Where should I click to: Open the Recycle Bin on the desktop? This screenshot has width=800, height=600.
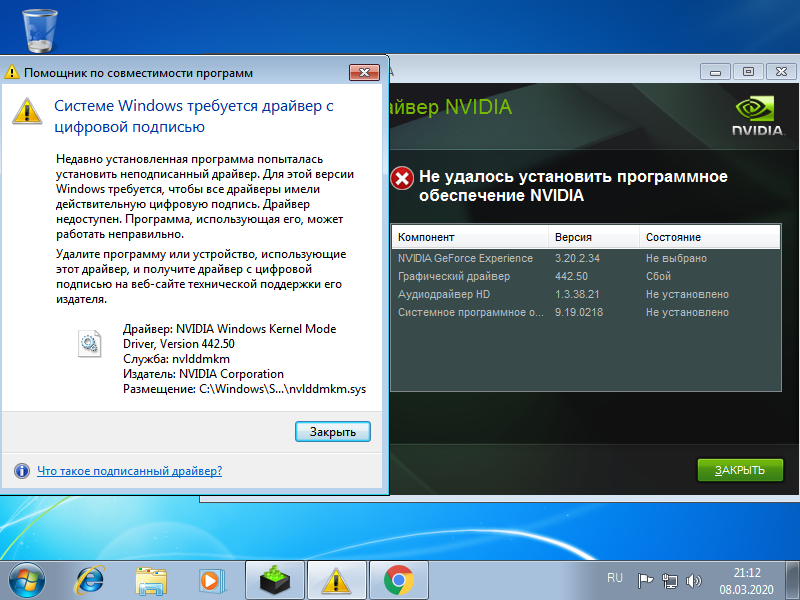click(x=39, y=31)
